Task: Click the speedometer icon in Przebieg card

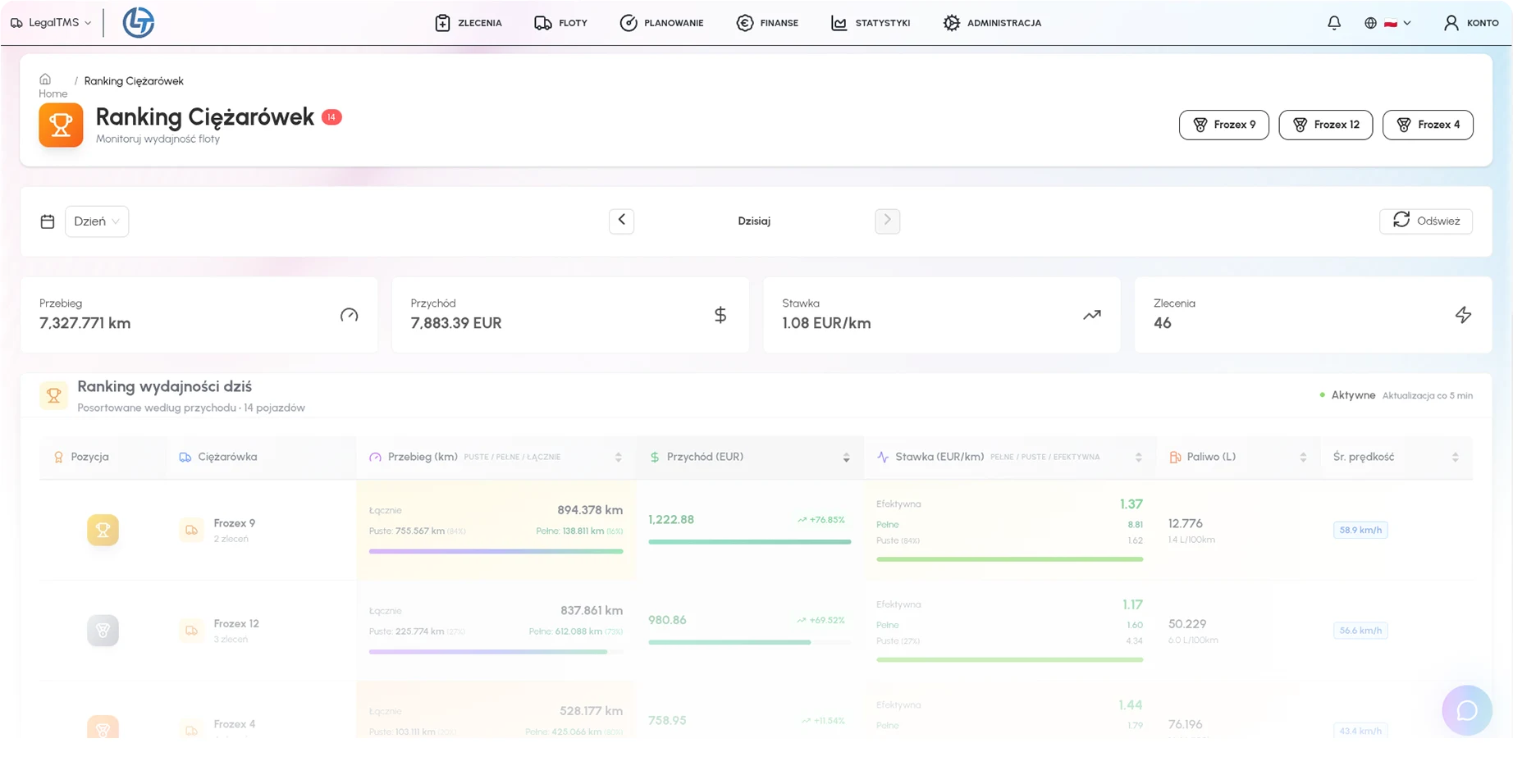Action: [349, 315]
